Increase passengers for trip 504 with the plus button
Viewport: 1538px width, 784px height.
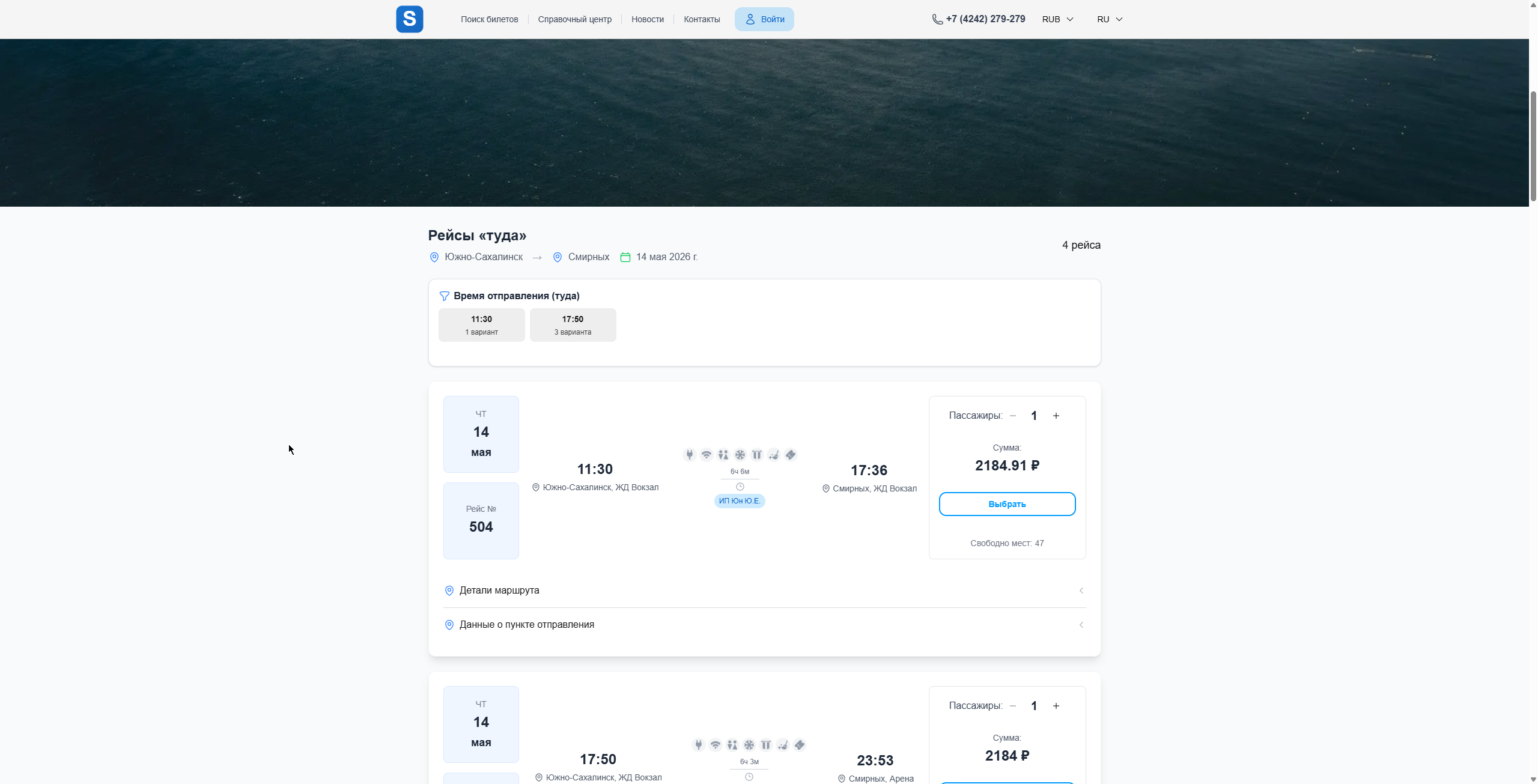tap(1056, 416)
